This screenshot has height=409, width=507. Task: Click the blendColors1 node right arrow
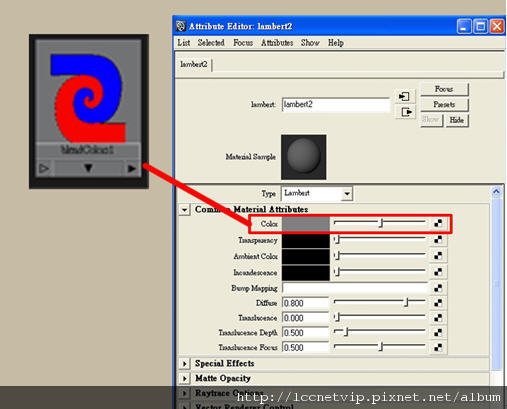[x=132, y=169]
